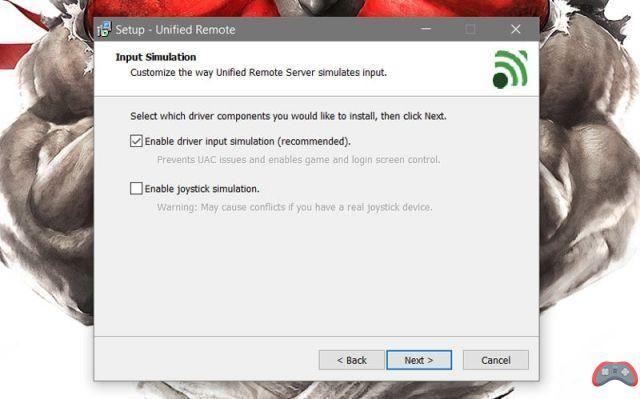Image resolution: width=640 pixels, height=399 pixels.
Task: Click the green Unified Remote logo
Action: (510, 69)
